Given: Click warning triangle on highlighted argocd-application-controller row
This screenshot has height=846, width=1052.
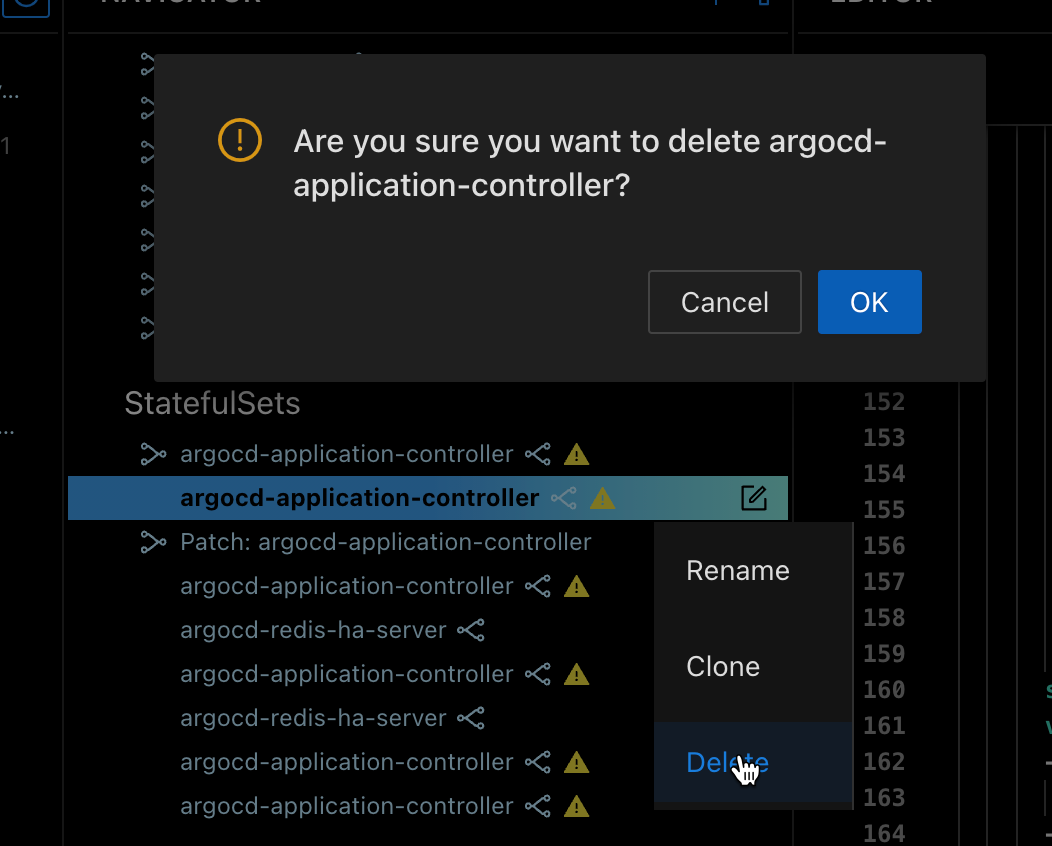Looking at the screenshot, I should [602, 498].
